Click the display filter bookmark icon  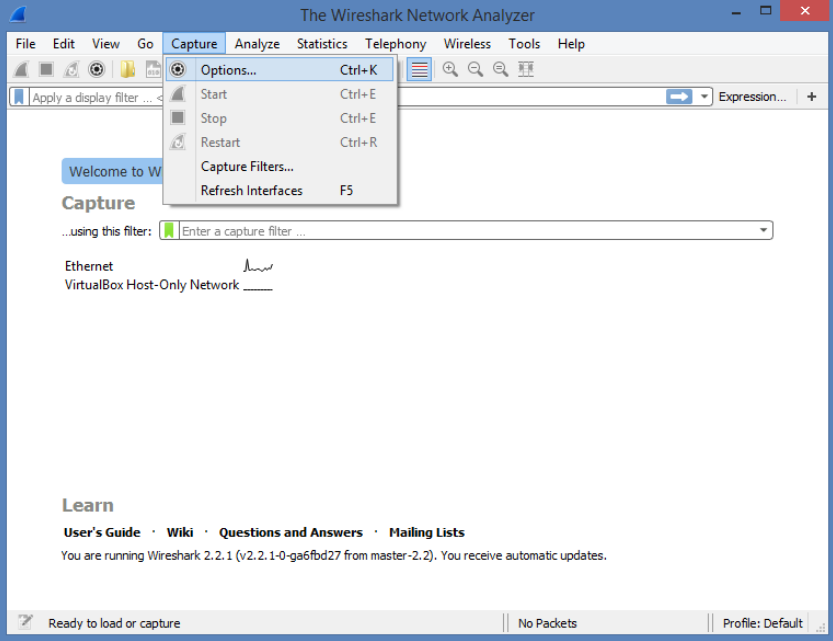click(19, 97)
